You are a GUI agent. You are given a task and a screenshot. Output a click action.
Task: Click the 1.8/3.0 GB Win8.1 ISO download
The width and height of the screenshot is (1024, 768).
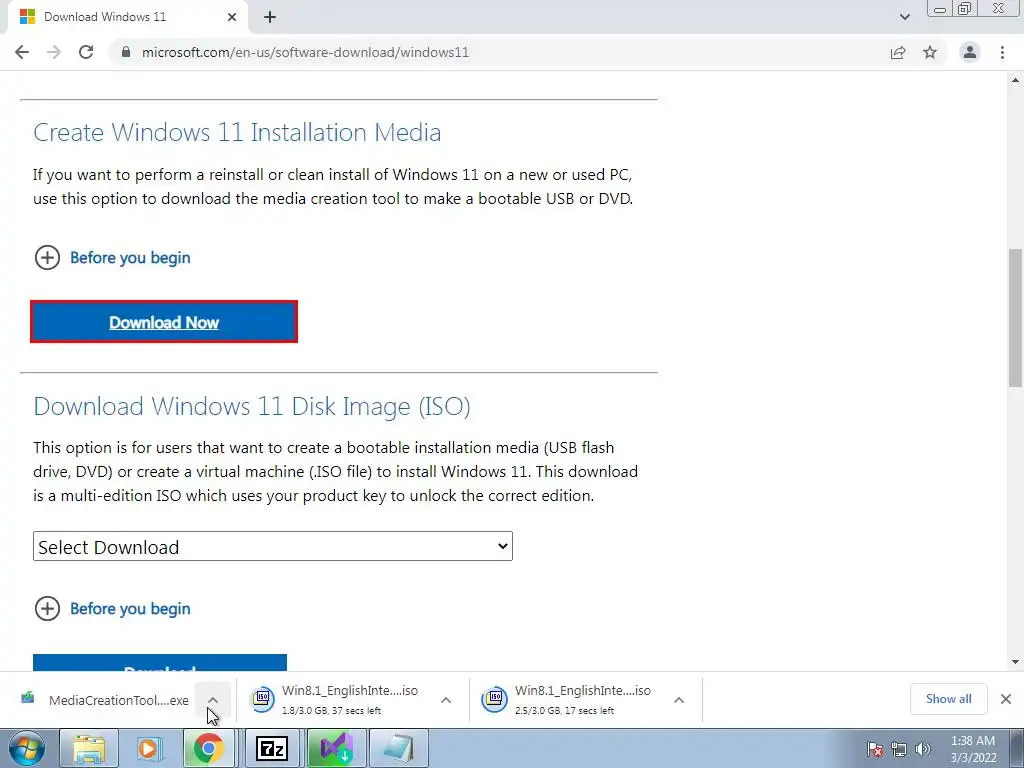pyautogui.click(x=336, y=700)
